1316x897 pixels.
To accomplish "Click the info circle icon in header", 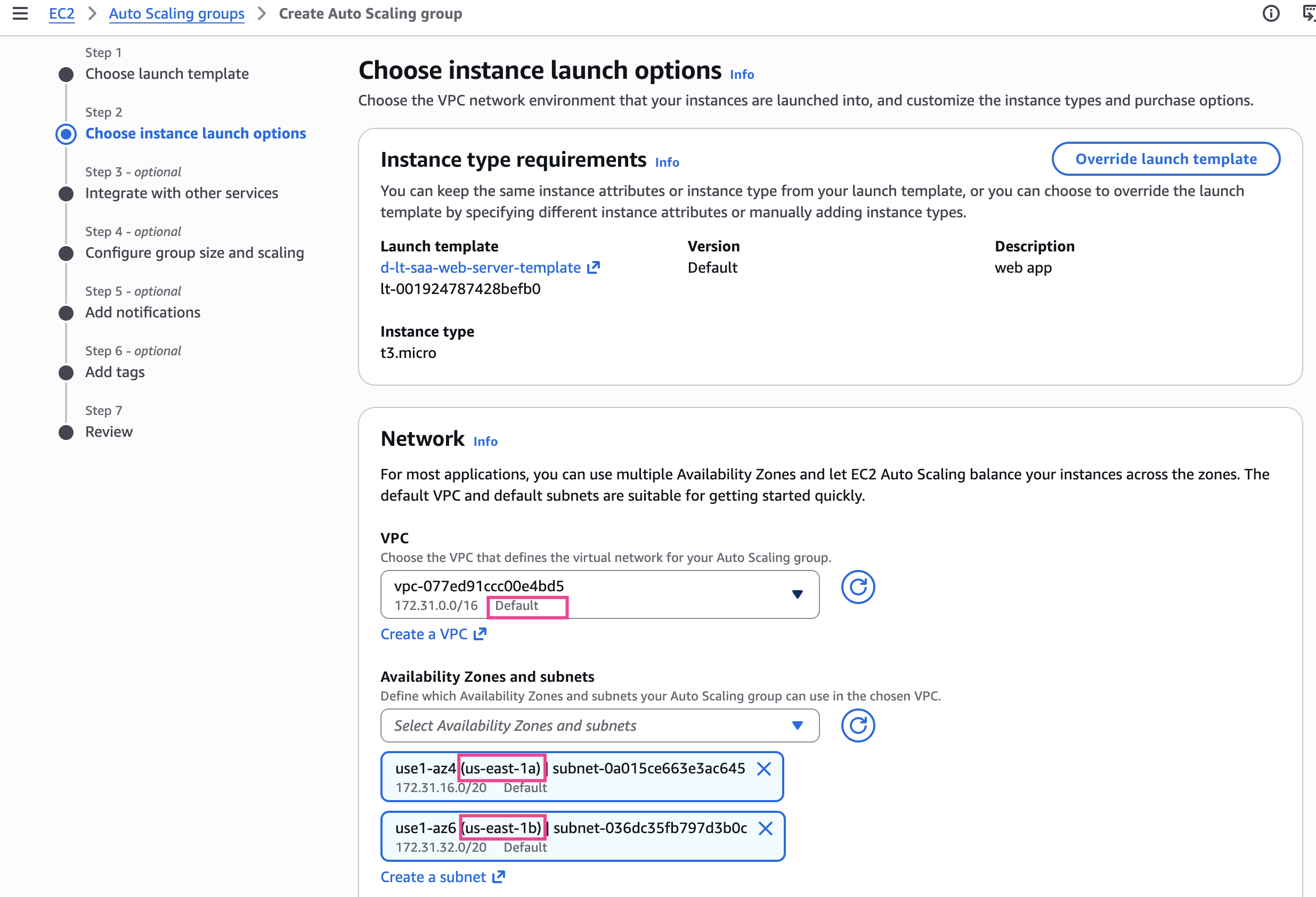I will point(1271,13).
